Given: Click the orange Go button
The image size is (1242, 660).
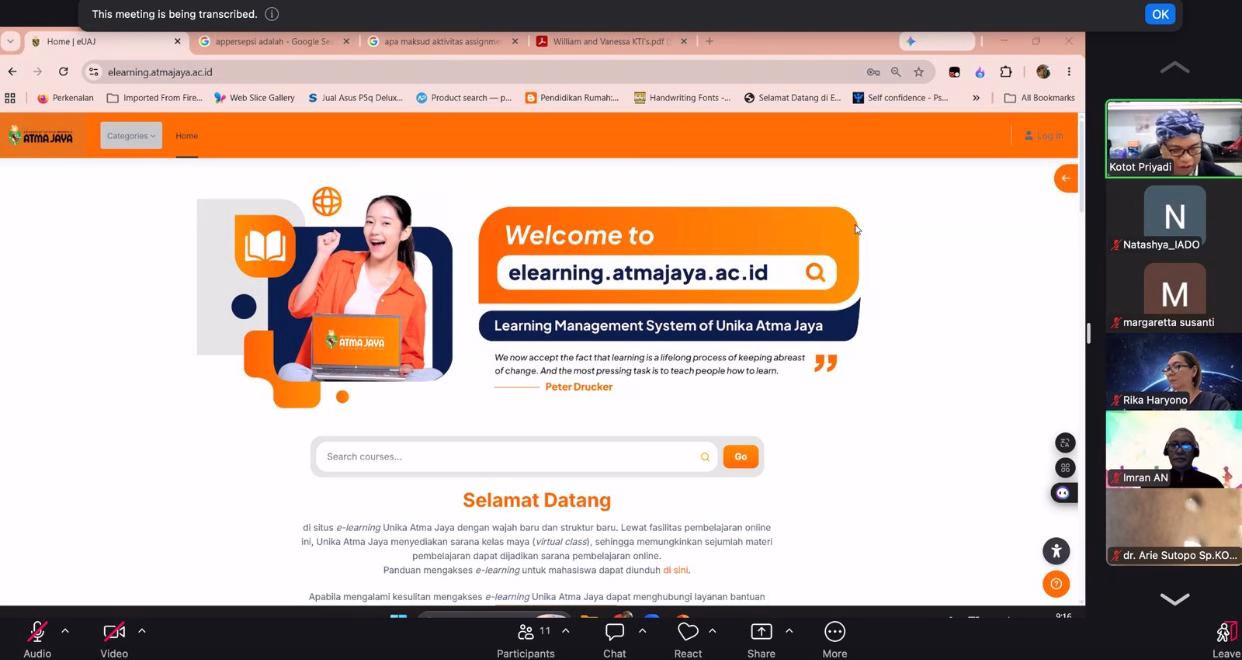Looking at the screenshot, I should [740, 457].
